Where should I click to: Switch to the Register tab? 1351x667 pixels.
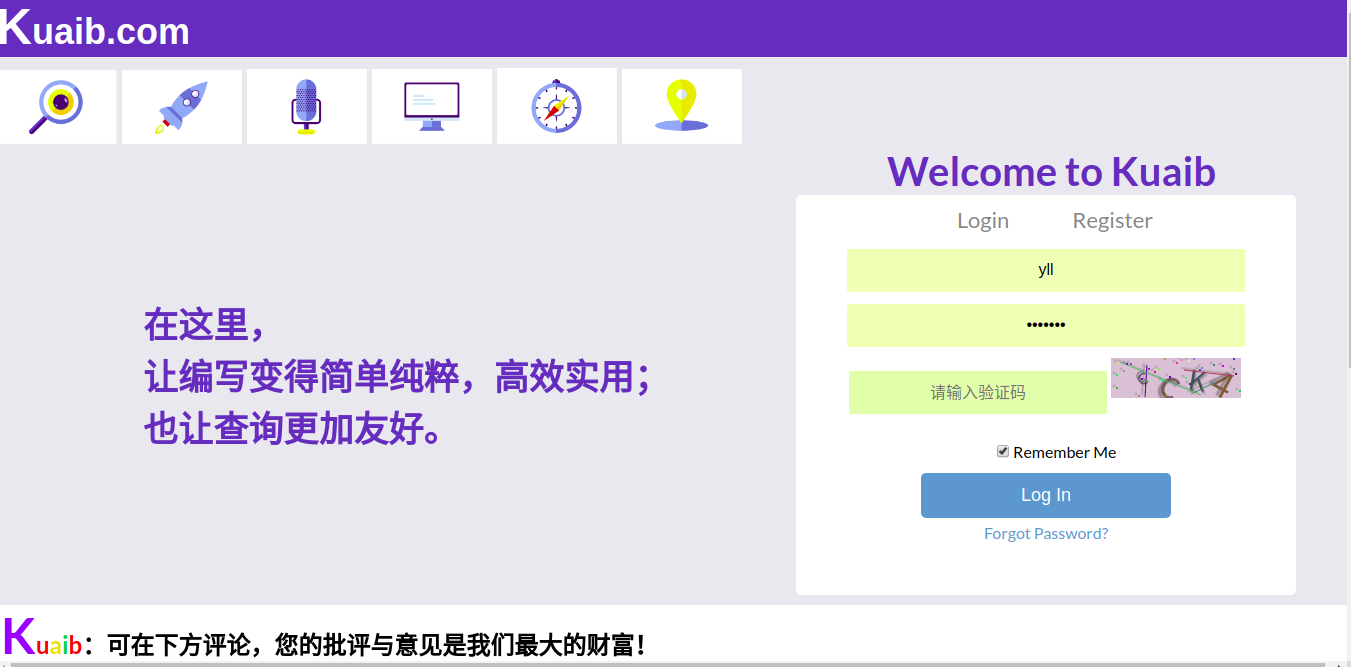(1112, 220)
